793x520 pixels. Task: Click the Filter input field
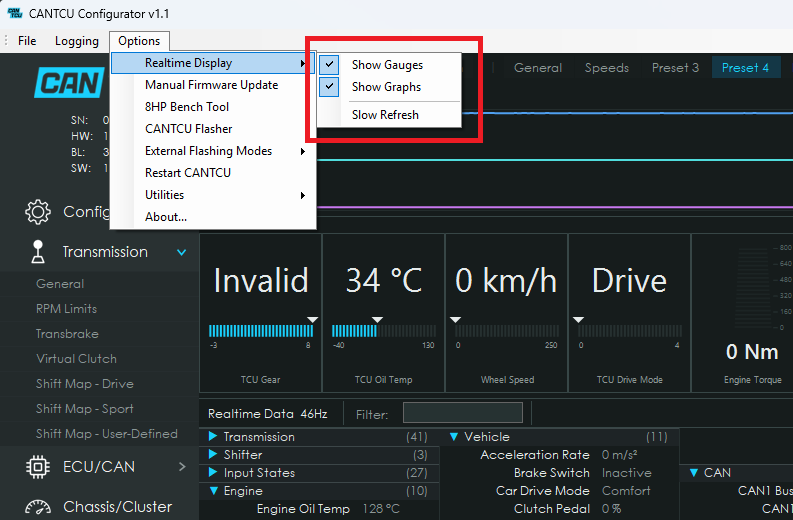pyautogui.click(x=463, y=413)
